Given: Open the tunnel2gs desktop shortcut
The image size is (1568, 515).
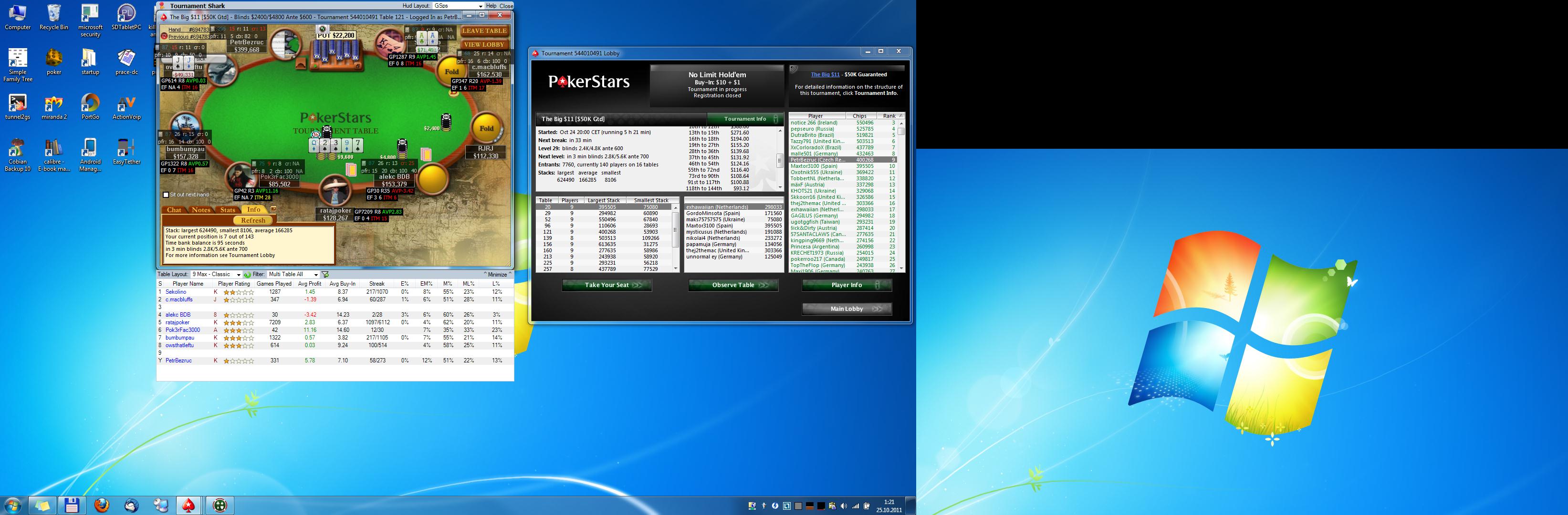Looking at the screenshot, I should [18, 106].
